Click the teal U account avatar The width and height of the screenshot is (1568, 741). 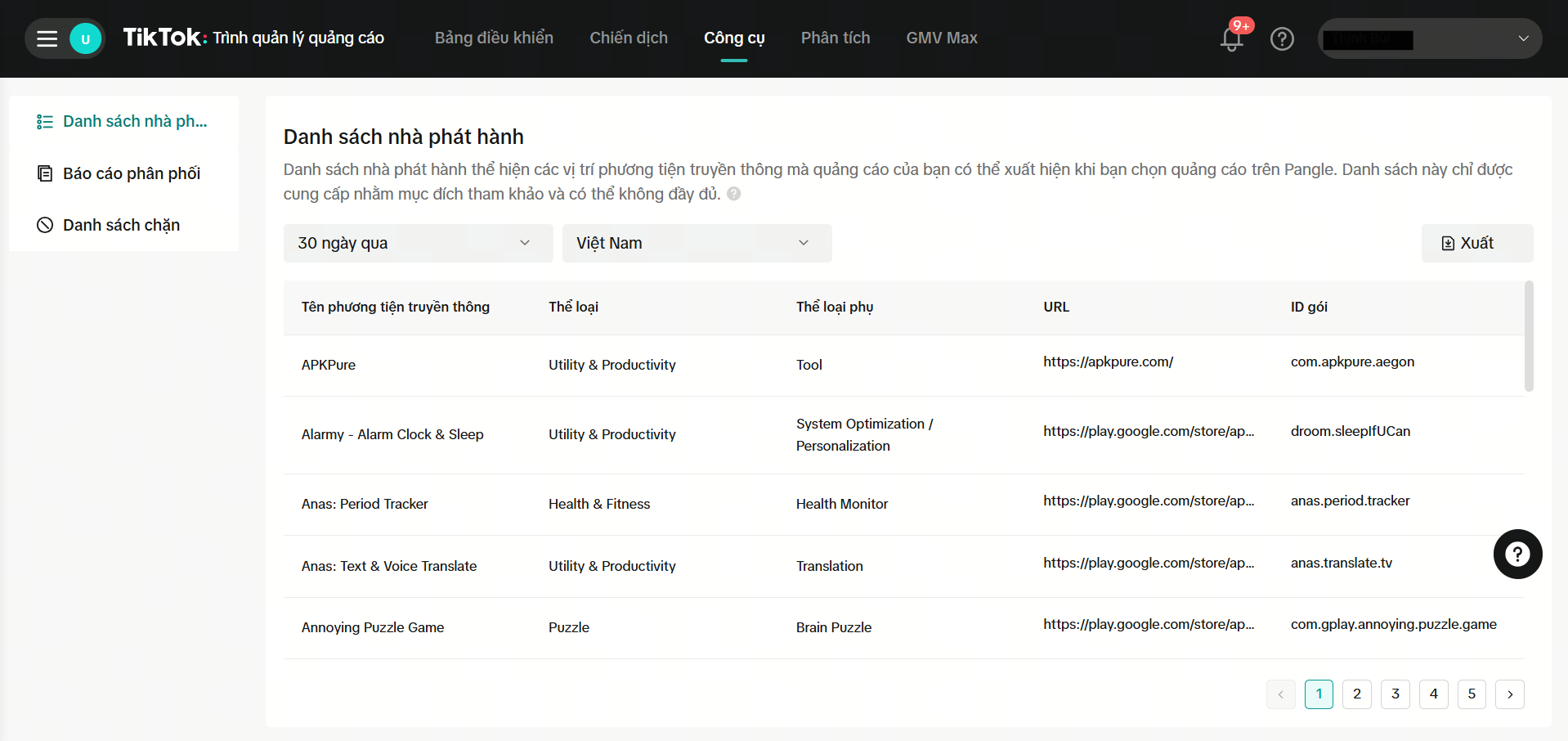click(85, 38)
